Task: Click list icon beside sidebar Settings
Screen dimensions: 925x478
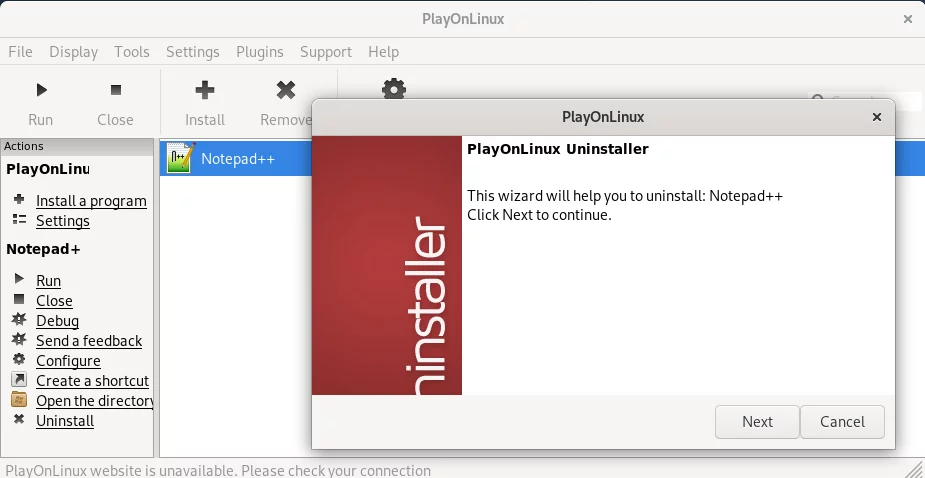Action: coord(19,220)
